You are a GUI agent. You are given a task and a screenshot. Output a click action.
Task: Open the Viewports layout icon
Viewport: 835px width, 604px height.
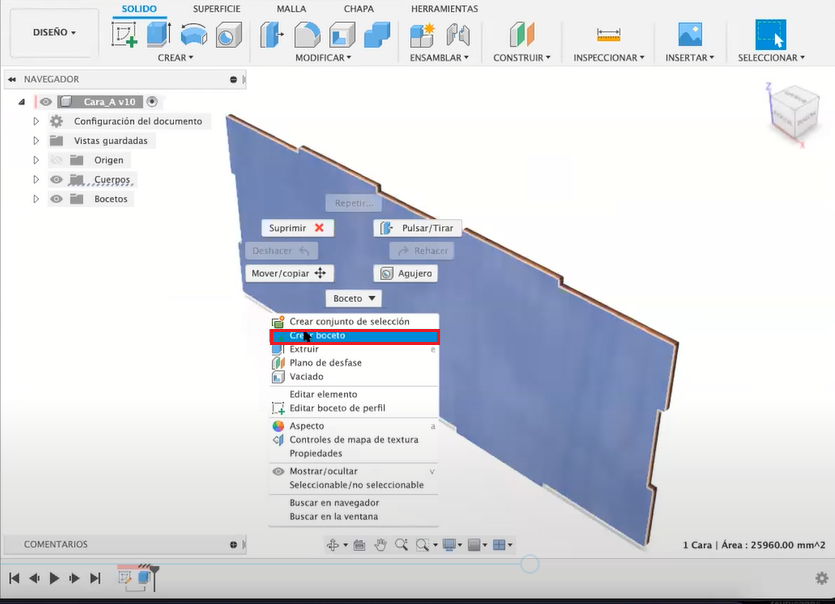click(499, 545)
